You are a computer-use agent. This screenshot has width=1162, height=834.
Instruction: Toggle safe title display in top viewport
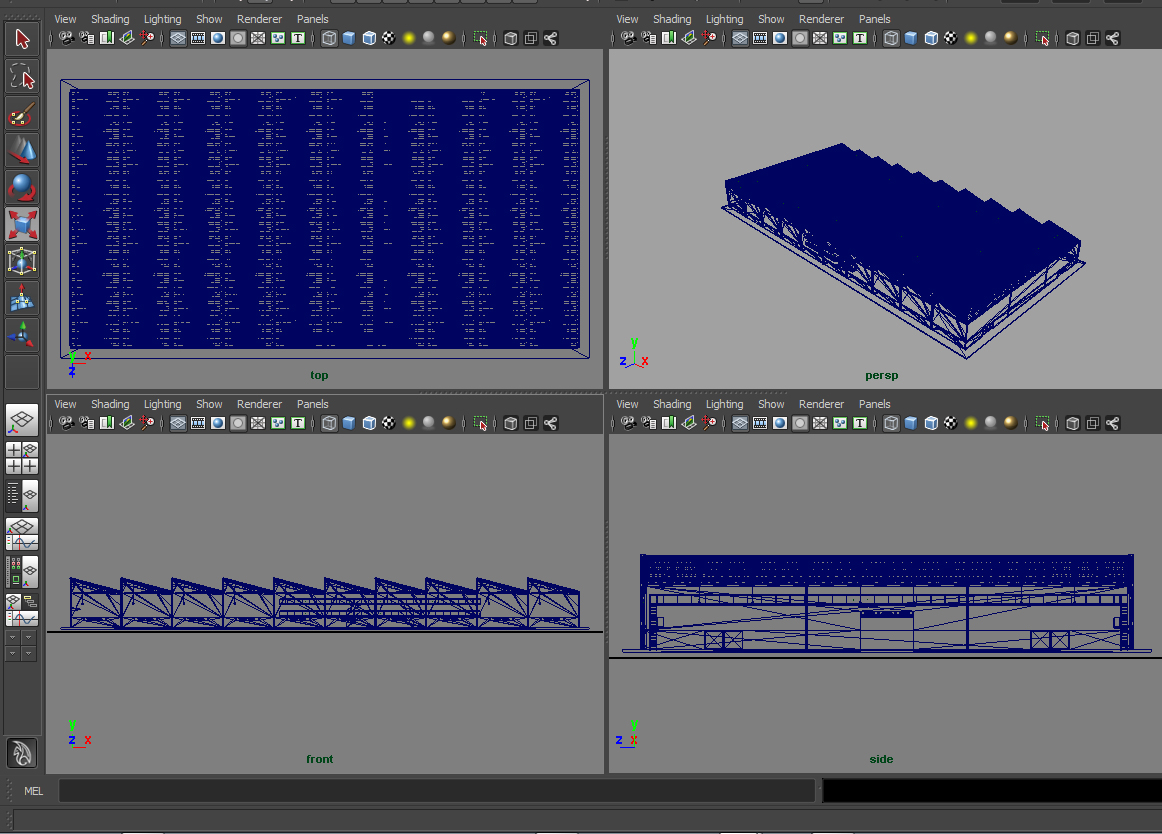[296, 38]
